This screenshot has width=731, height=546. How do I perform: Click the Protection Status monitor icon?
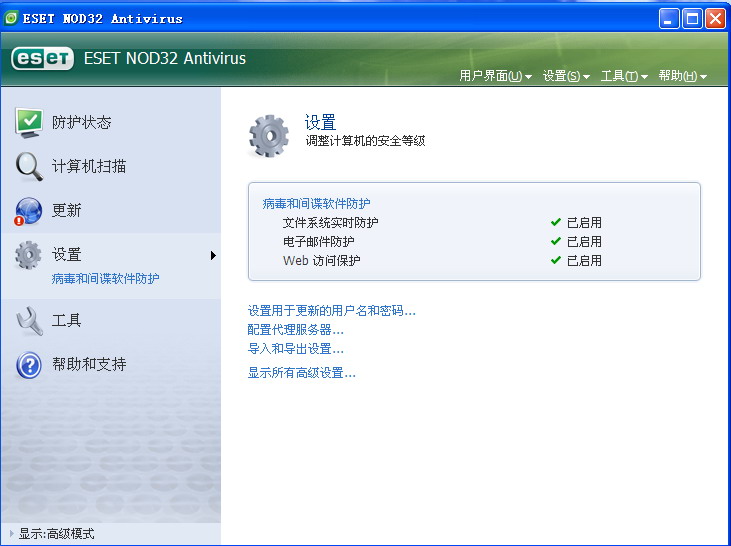[x=29, y=123]
